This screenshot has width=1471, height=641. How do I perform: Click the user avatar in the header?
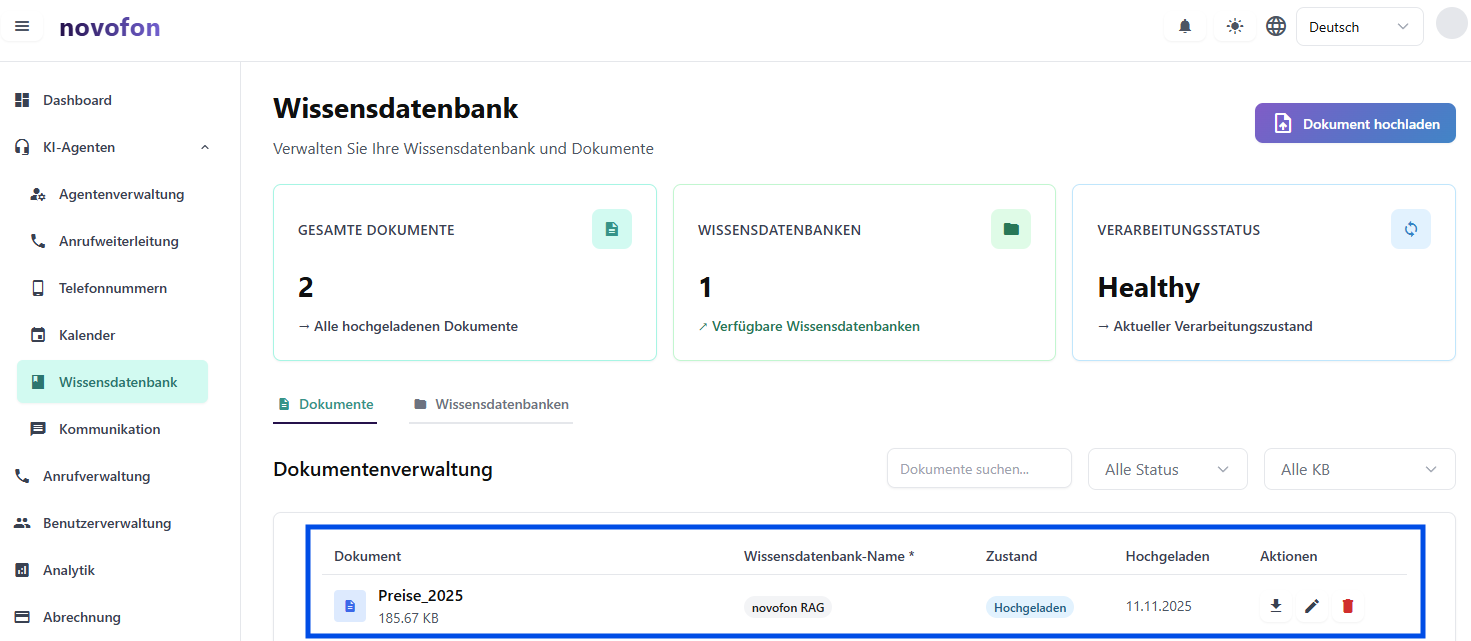point(1451,24)
